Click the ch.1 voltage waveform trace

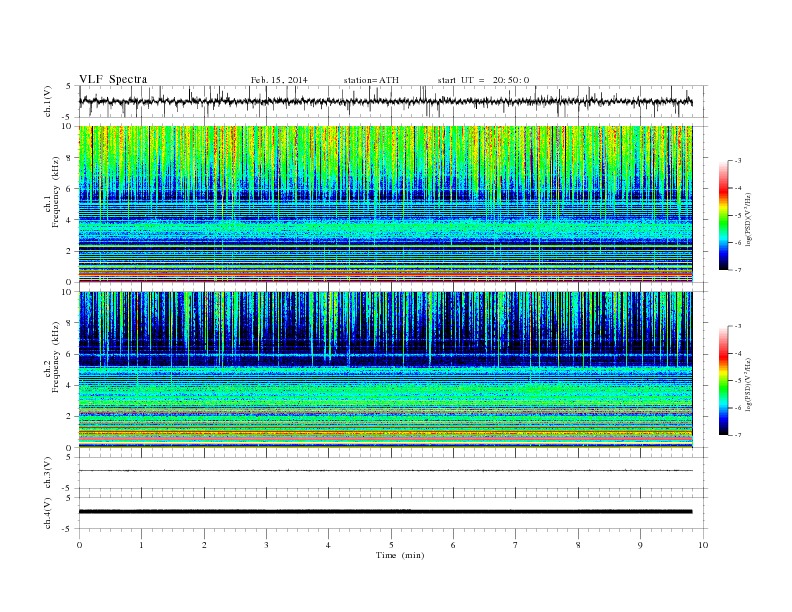tap(385, 101)
